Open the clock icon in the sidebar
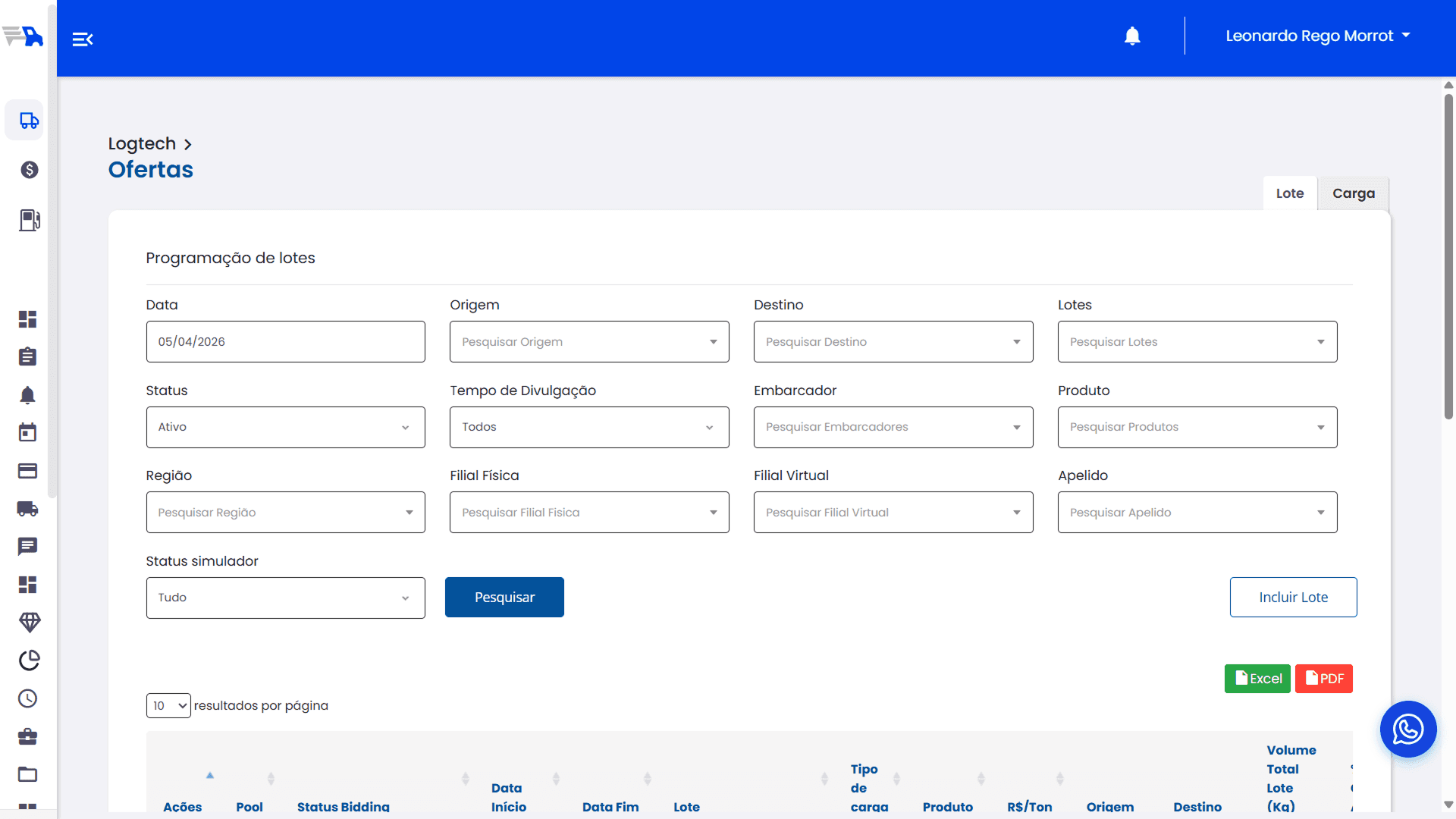The image size is (1456, 819). point(28,698)
